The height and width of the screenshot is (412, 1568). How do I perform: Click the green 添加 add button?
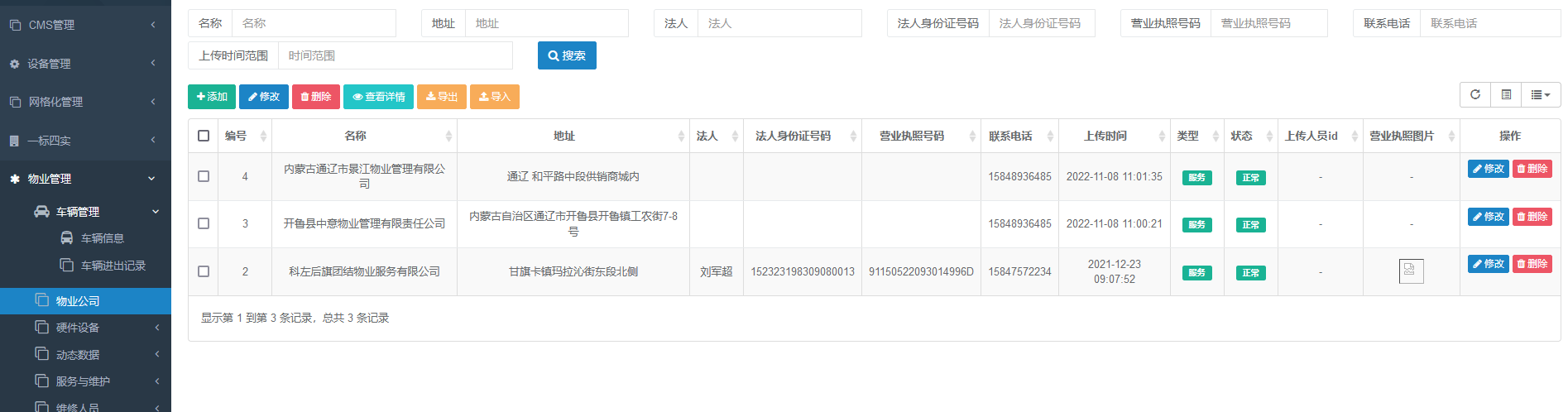[x=212, y=97]
